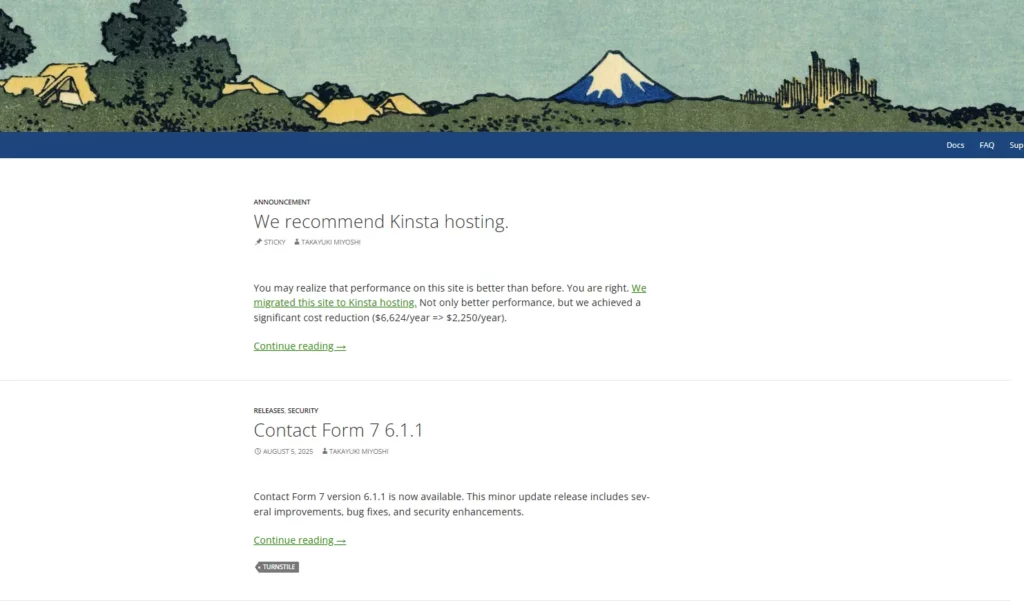The width and height of the screenshot is (1024, 601).
Task: Click the sticky pin icon
Action: tap(258, 242)
